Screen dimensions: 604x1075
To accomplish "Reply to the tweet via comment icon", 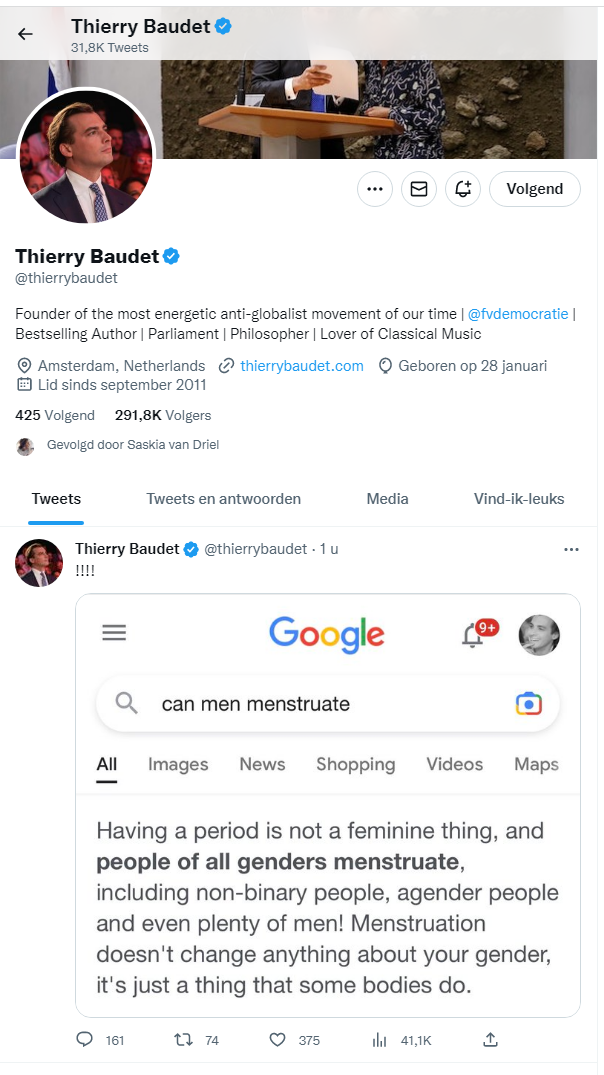I will point(85,1040).
